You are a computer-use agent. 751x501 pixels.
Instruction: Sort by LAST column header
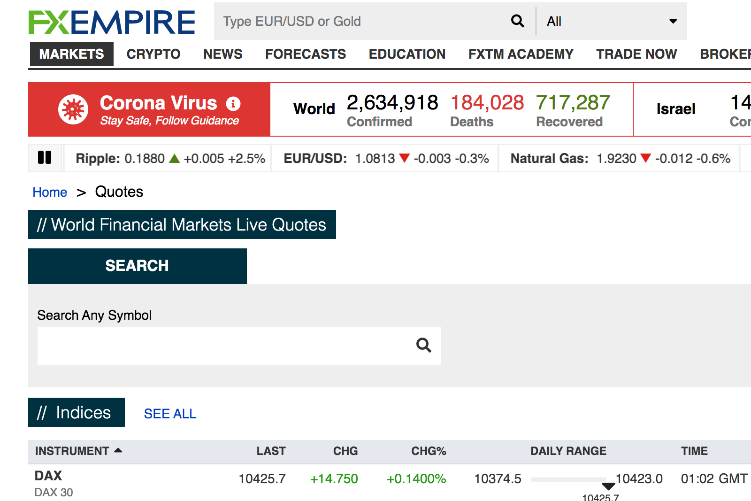[271, 451]
